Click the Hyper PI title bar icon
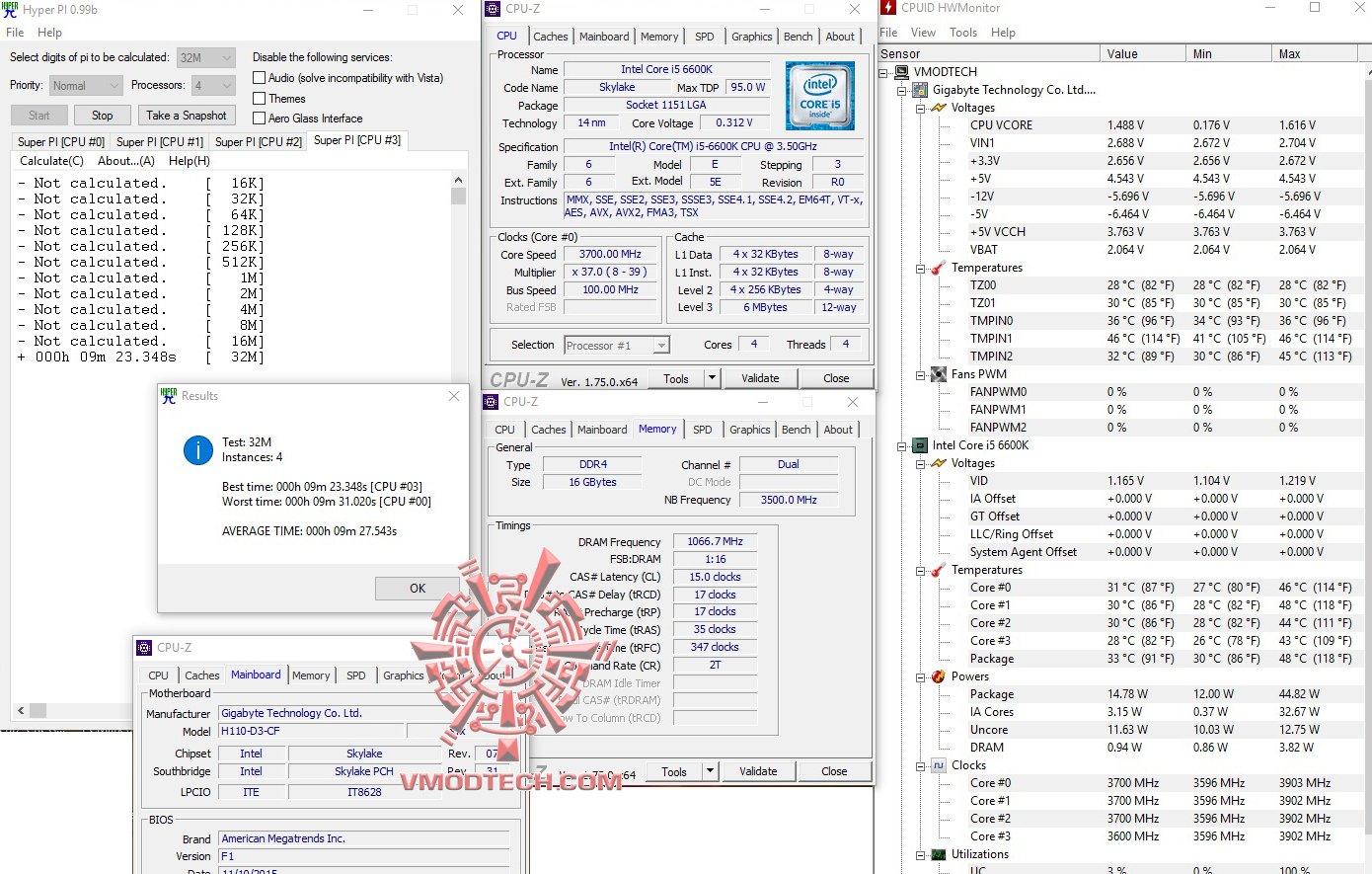The width and height of the screenshot is (1372, 874). [x=10, y=10]
